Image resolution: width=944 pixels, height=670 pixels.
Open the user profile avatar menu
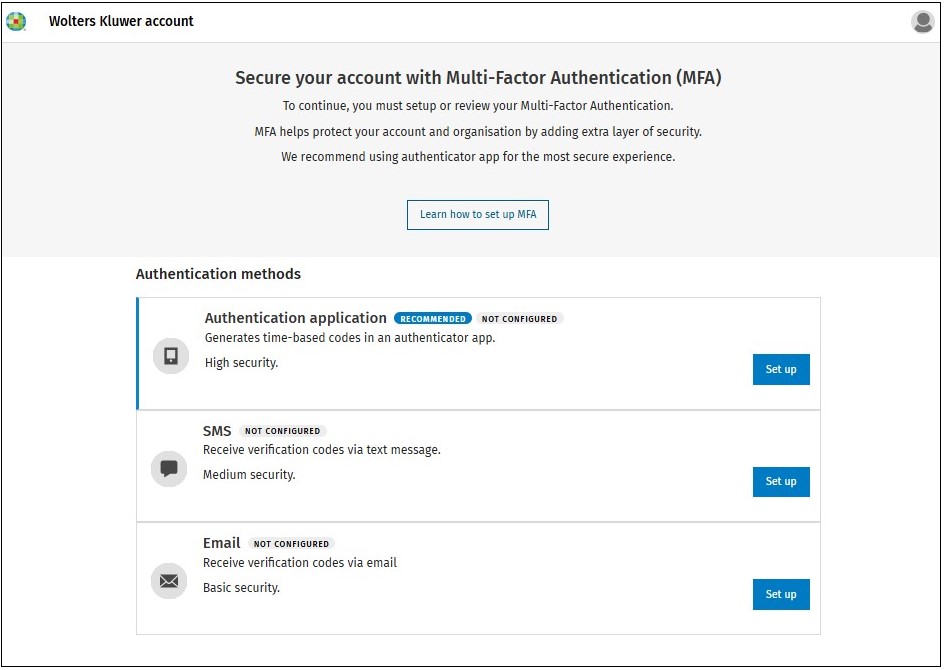pos(922,22)
